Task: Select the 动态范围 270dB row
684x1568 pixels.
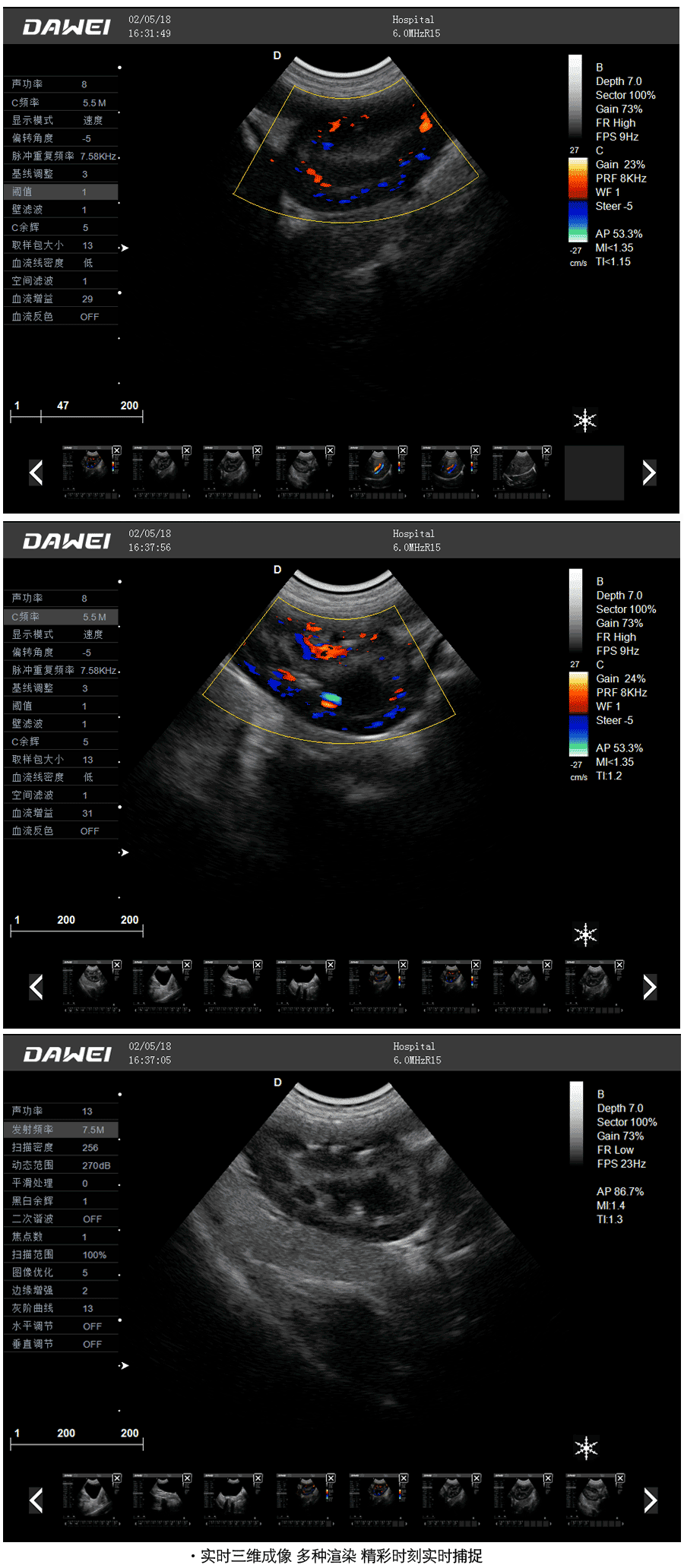Action: click(62, 1165)
